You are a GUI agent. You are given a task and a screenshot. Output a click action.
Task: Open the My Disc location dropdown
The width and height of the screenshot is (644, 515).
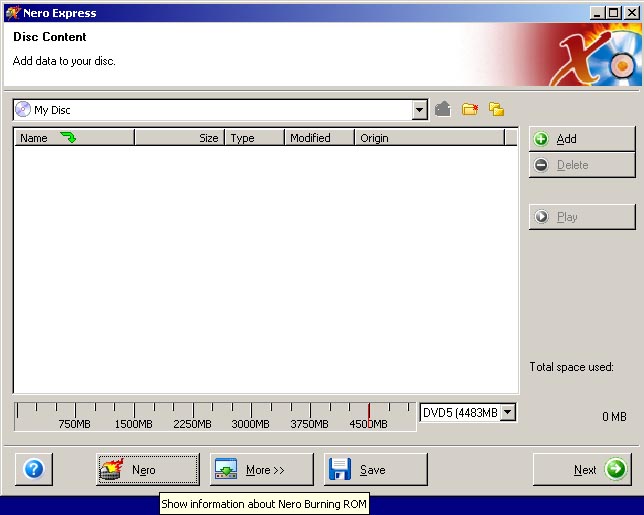(419, 110)
